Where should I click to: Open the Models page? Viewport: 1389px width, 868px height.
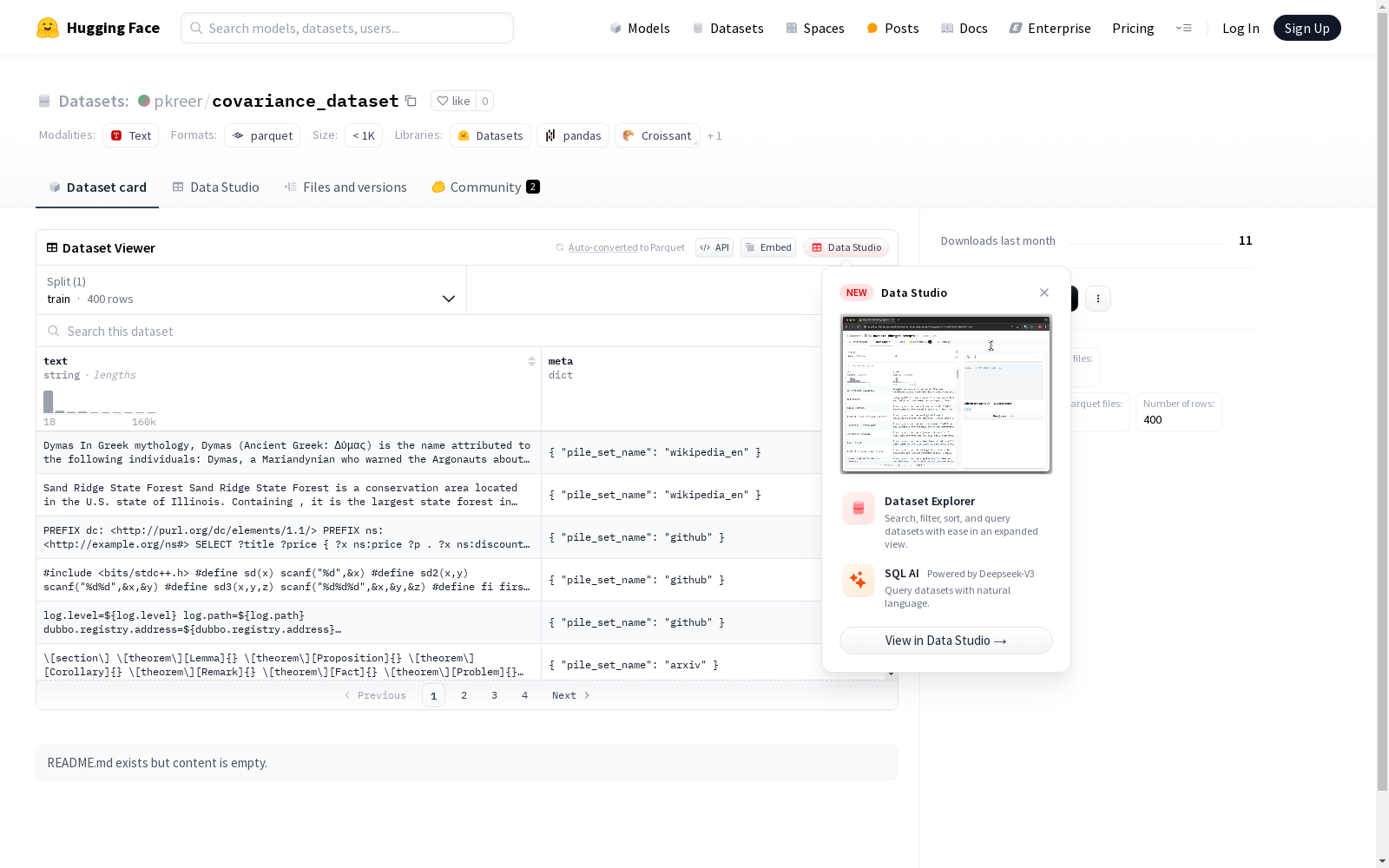[640, 28]
